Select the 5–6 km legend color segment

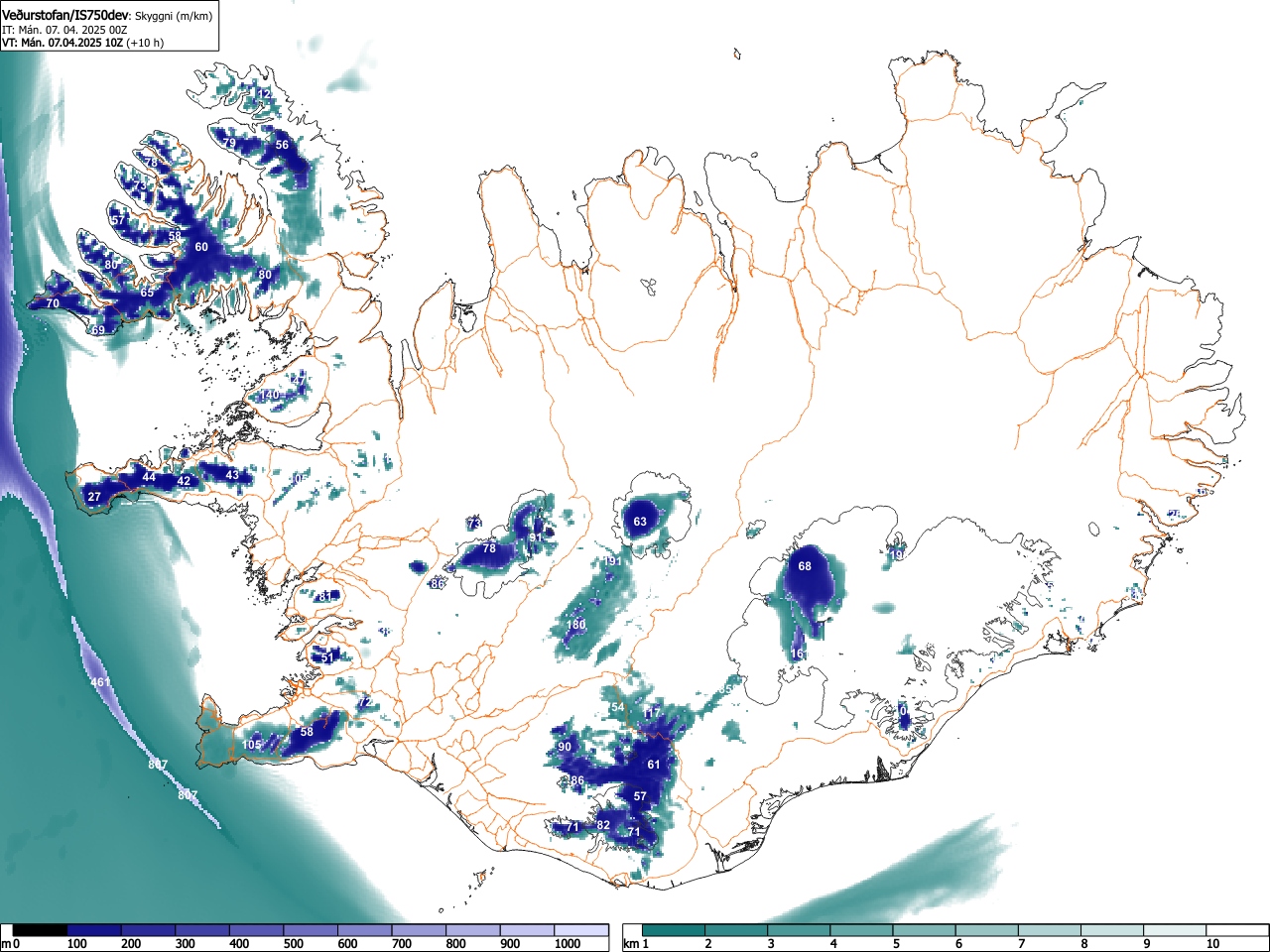point(927,930)
